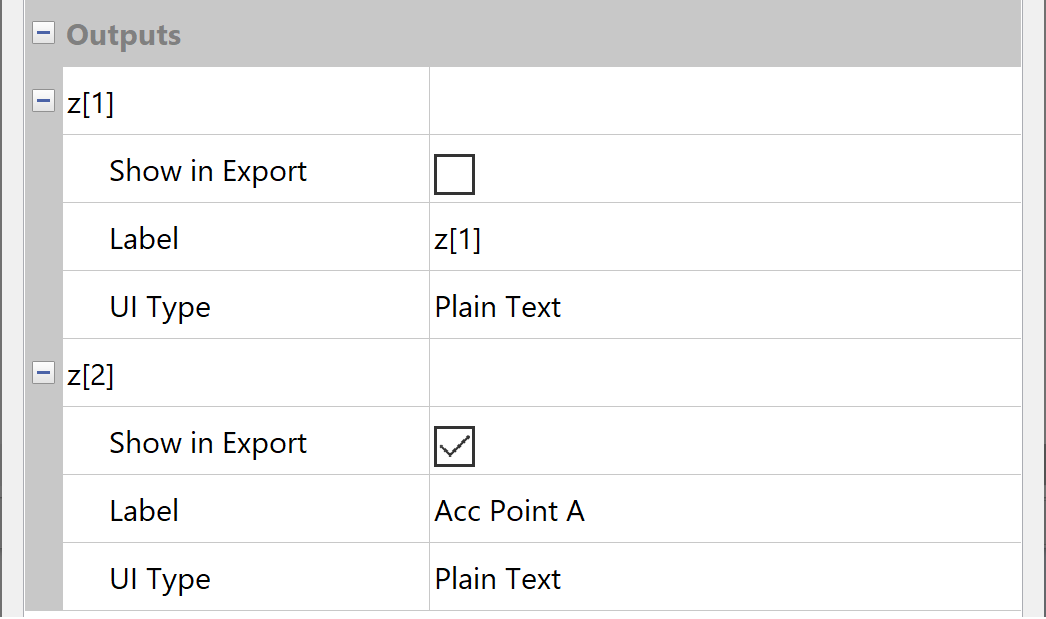The width and height of the screenshot is (1046, 619).
Task: Enable Show in Export for z[1]
Action: [454, 174]
